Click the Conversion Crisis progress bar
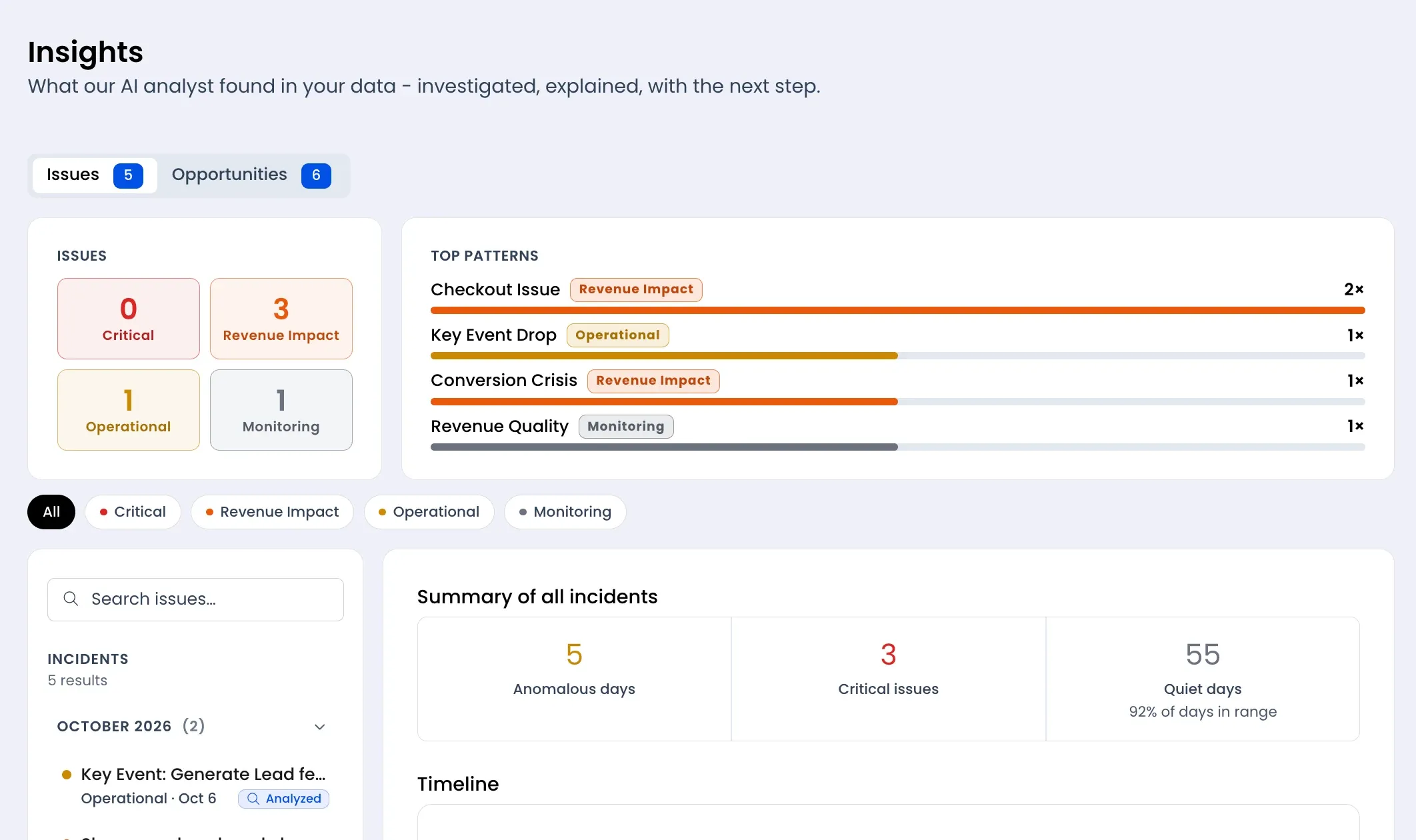The width and height of the screenshot is (1416, 840). 897,402
